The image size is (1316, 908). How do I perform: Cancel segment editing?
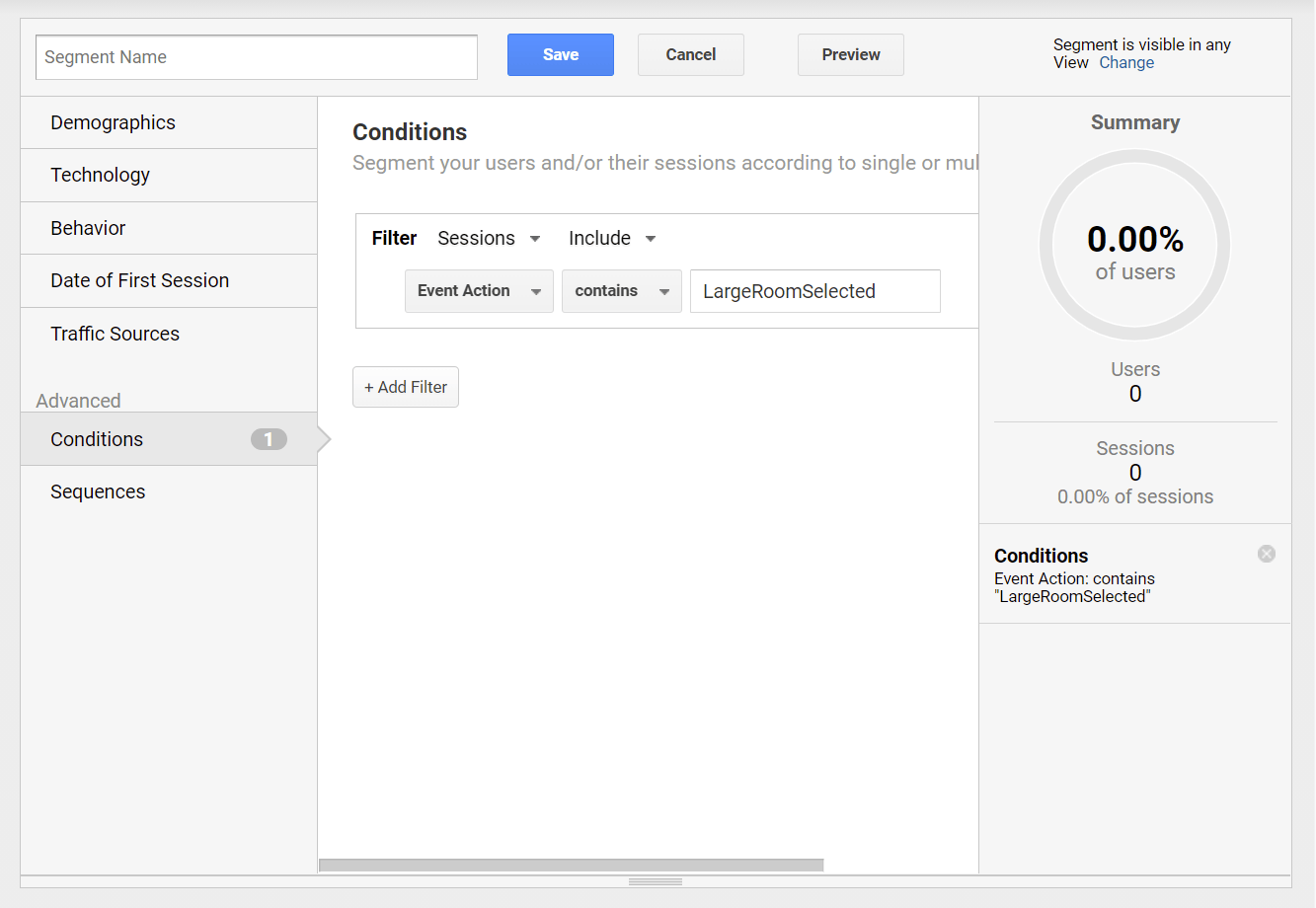[691, 54]
